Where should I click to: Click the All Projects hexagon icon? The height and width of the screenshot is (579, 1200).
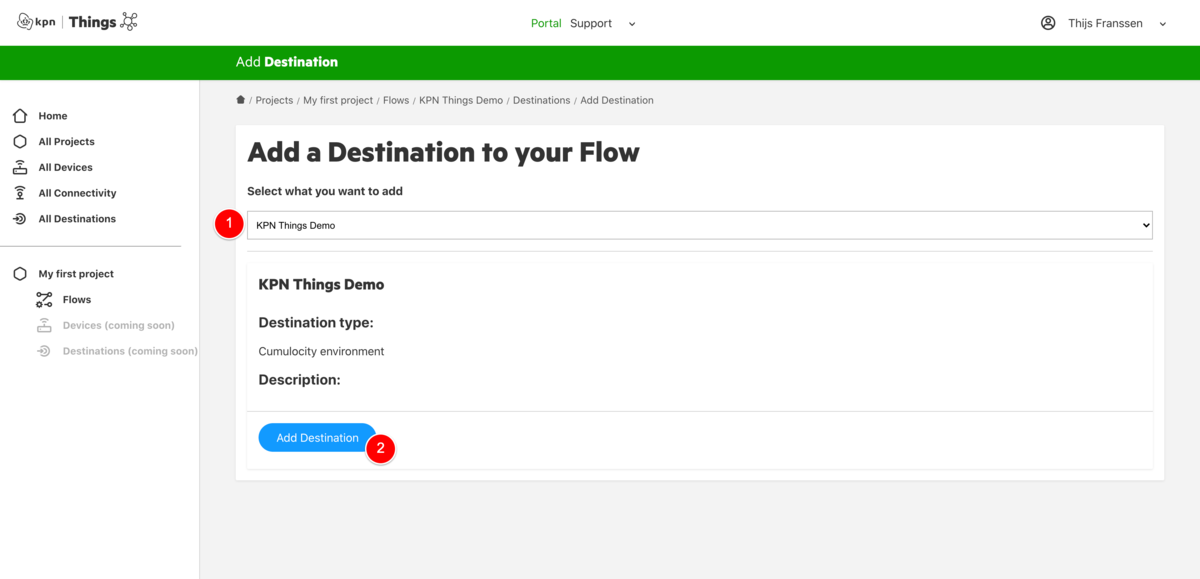[x=20, y=142]
